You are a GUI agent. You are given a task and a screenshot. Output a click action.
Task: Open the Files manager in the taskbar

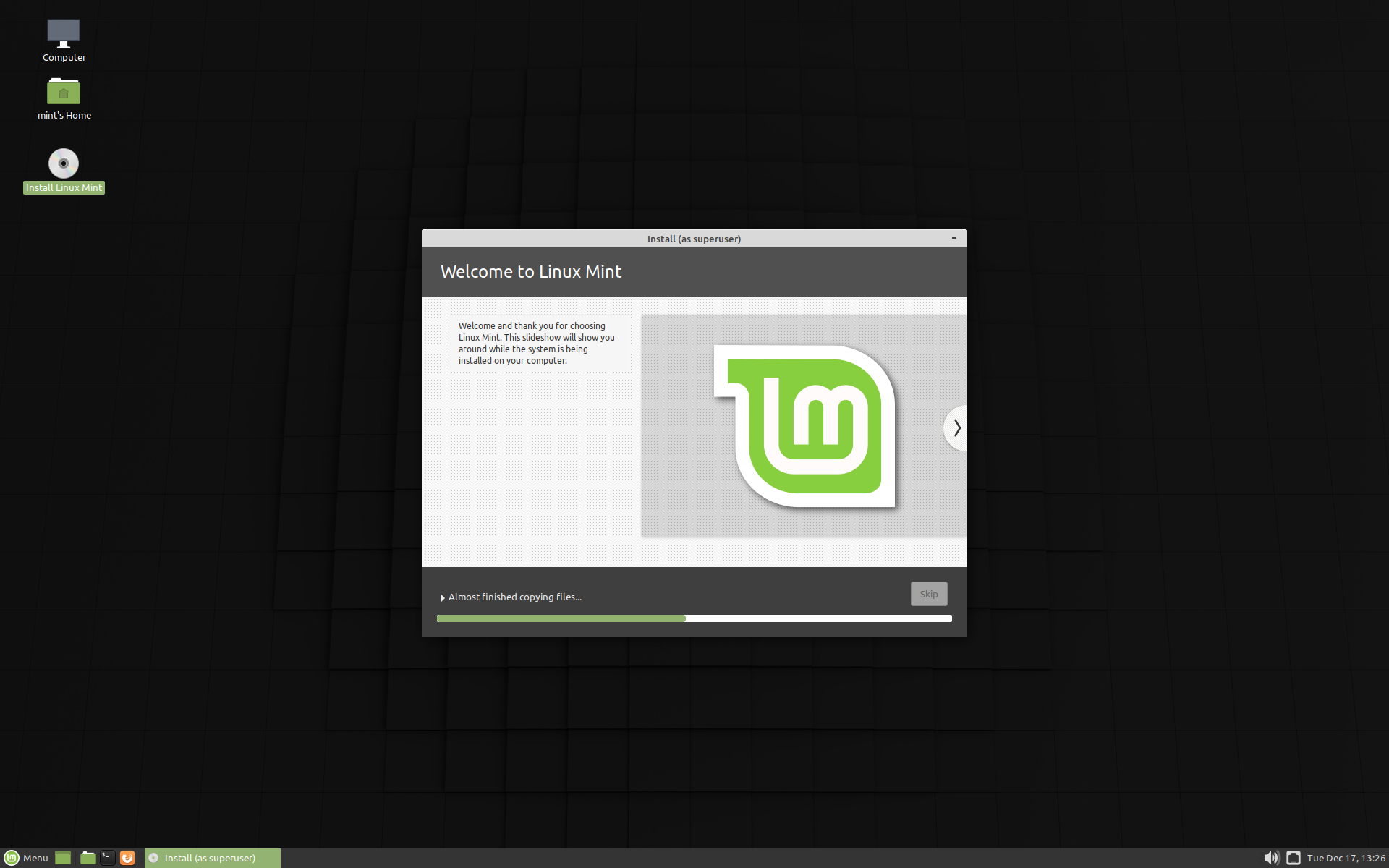coord(88,858)
